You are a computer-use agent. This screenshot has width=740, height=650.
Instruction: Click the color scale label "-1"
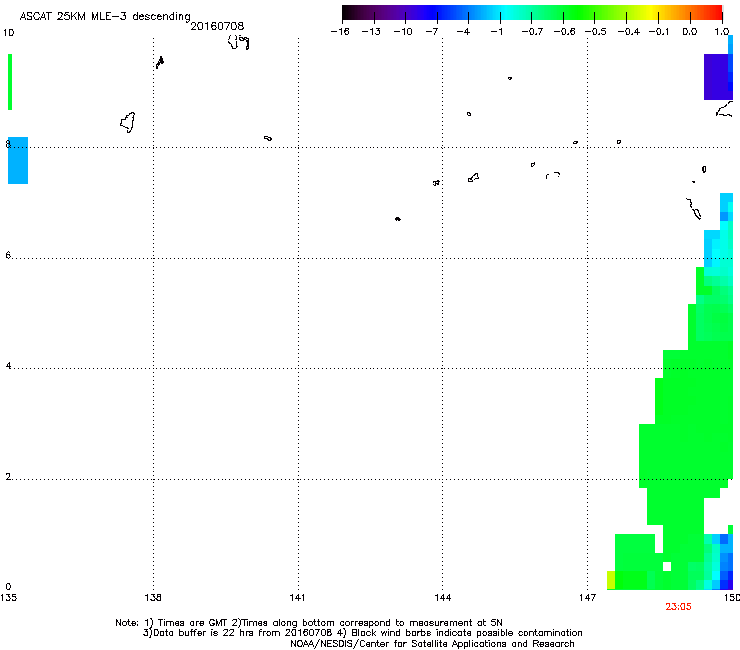[x=496, y=32]
